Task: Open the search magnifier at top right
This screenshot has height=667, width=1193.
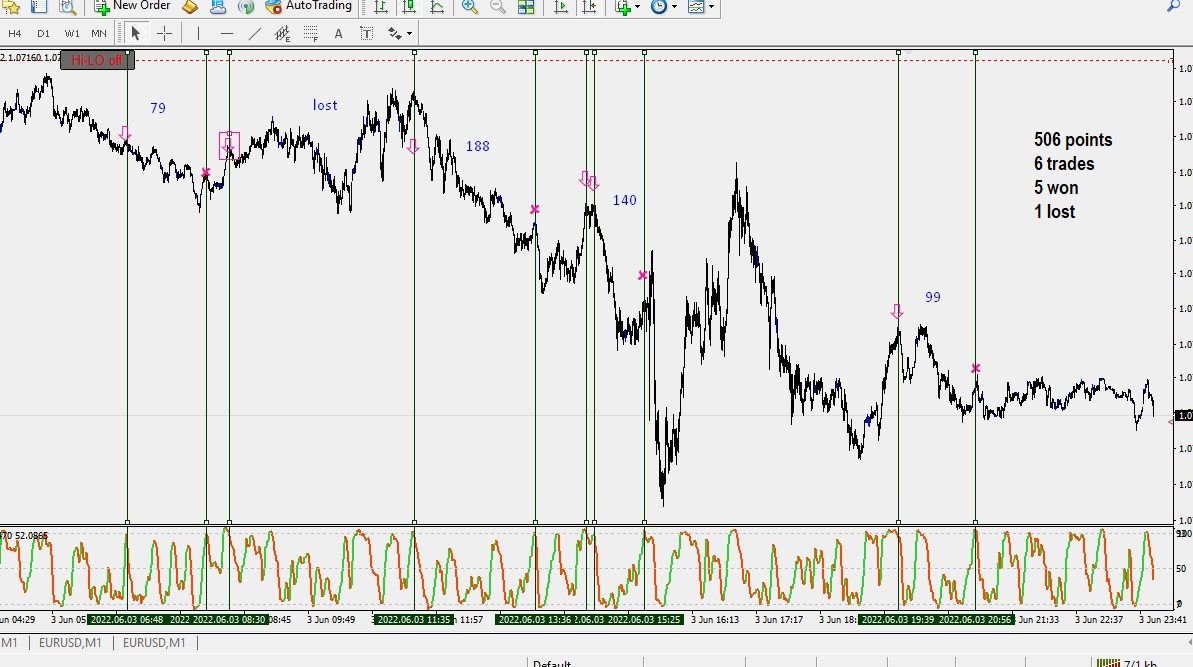Action: 1173,6
